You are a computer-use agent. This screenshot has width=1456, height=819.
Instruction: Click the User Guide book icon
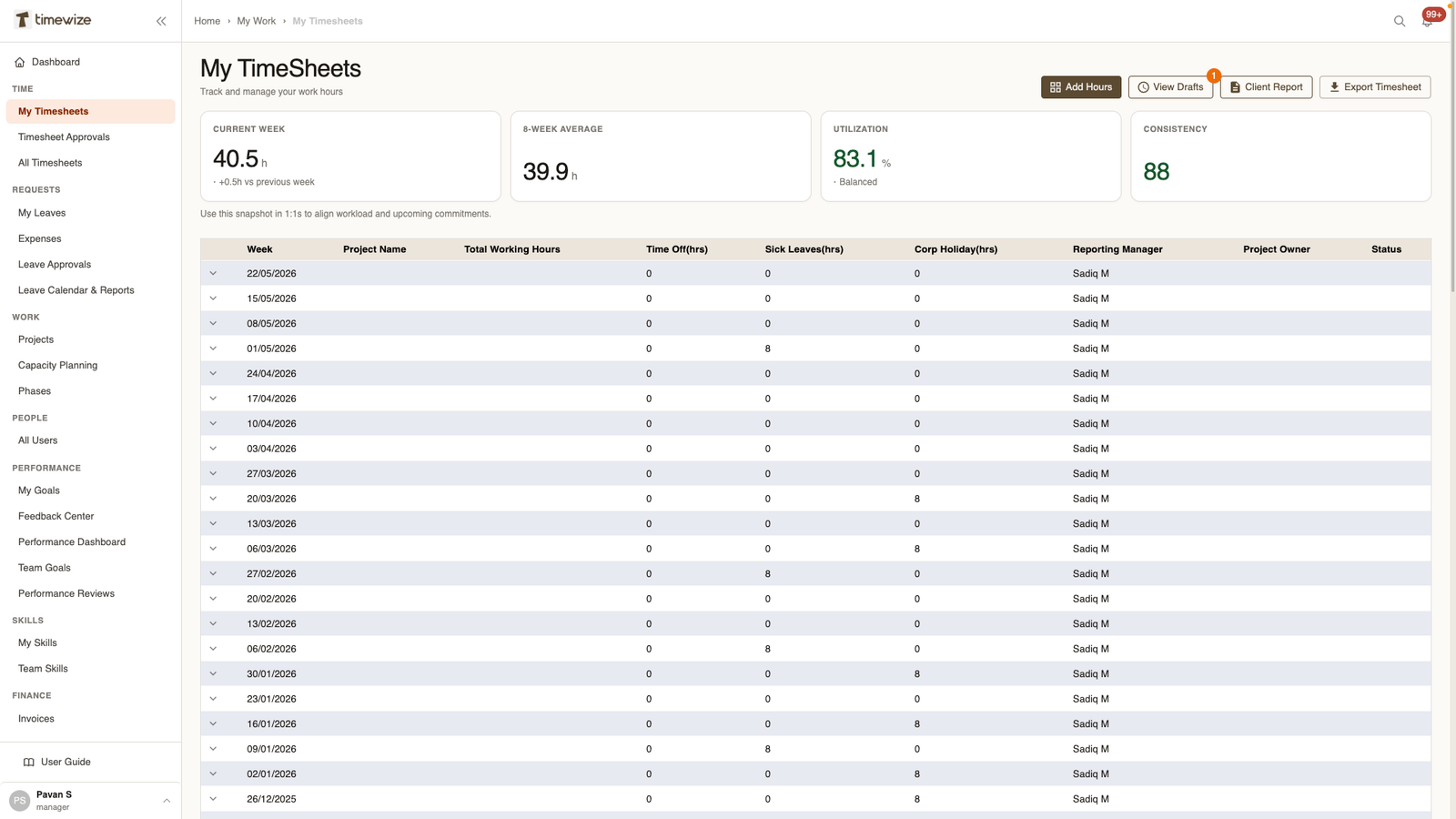point(28,763)
